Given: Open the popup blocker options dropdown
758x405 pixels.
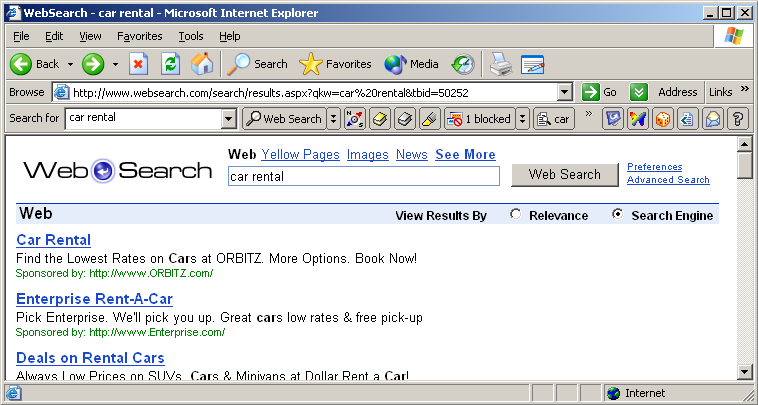Looking at the screenshot, I should point(522,118).
